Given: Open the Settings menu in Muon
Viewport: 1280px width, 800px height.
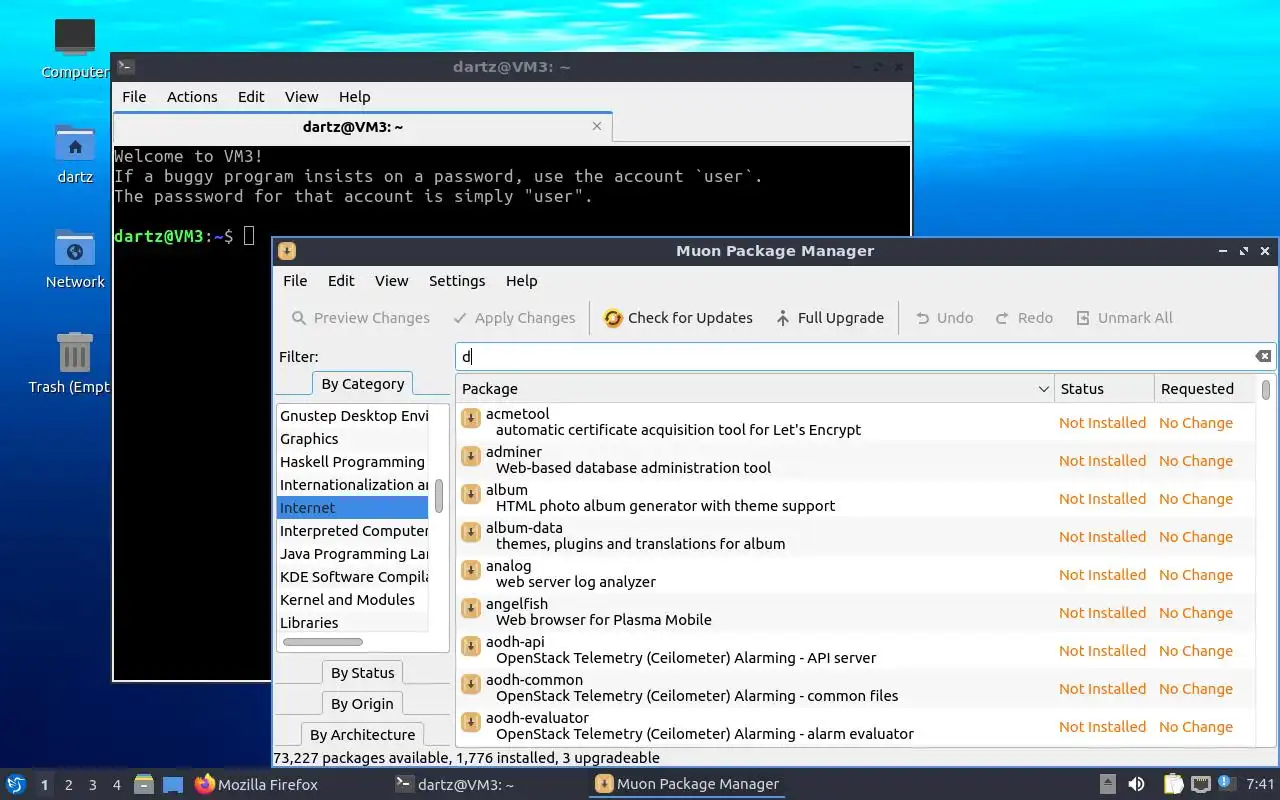Looking at the screenshot, I should coord(457,281).
